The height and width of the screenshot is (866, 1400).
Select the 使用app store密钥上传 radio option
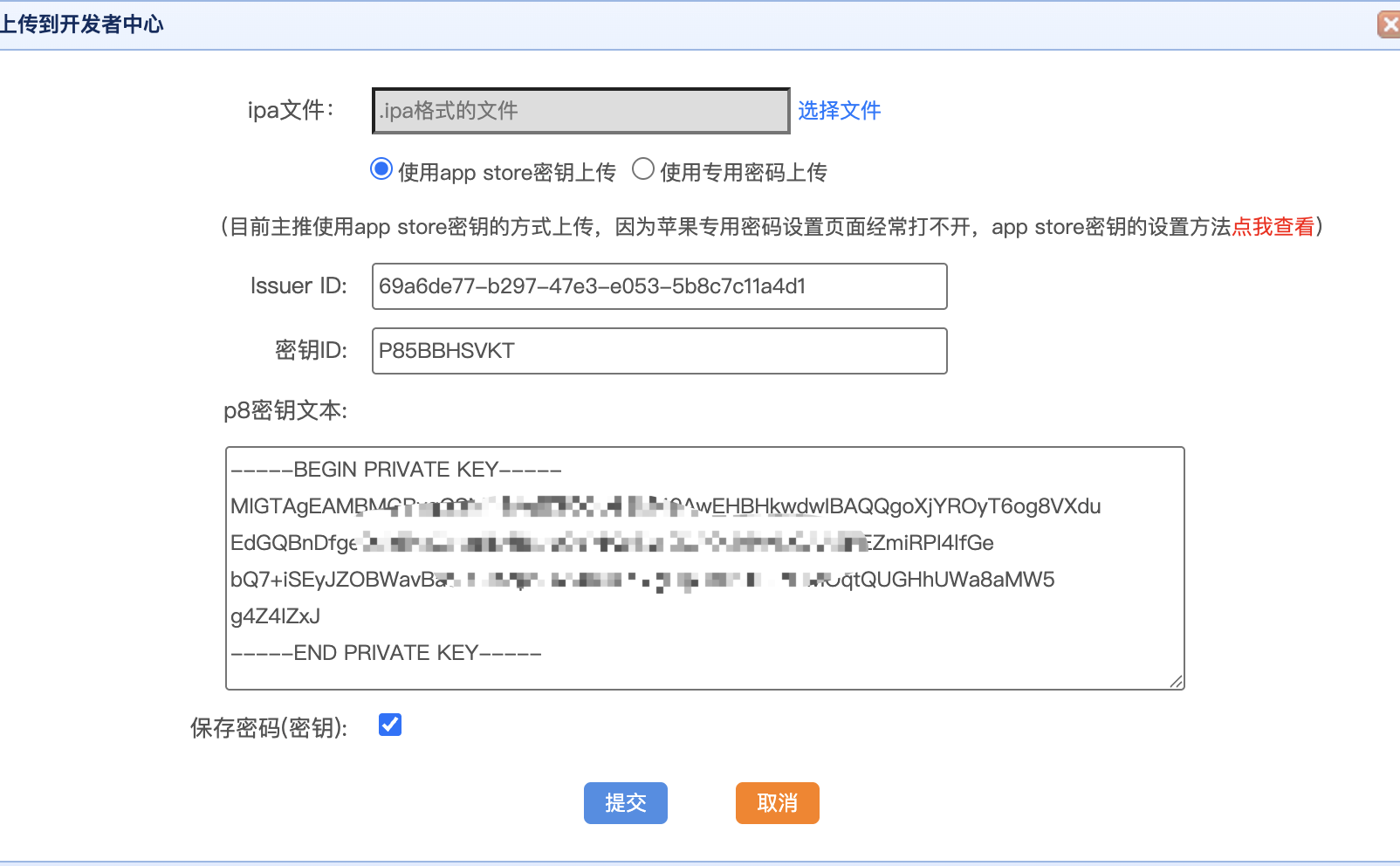click(381, 171)
